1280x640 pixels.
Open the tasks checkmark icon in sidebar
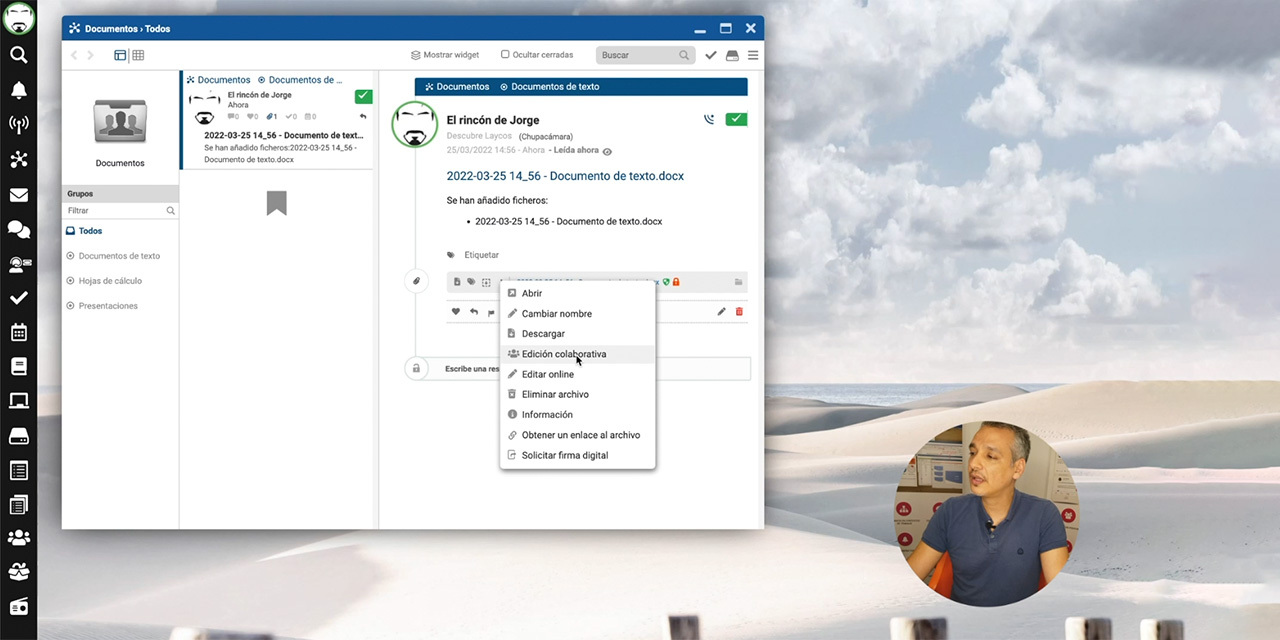(x=18, y=298)
